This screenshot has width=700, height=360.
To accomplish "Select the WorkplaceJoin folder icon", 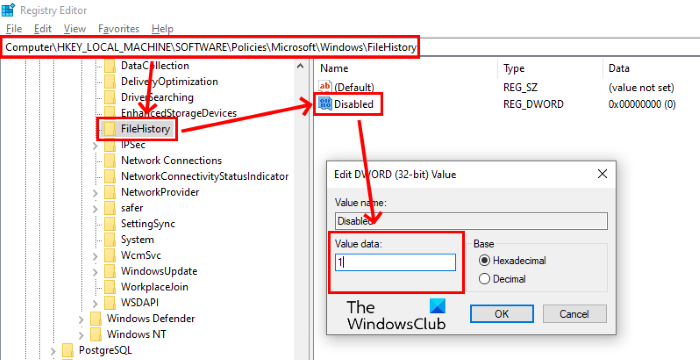I will pyautogui.click(x=110, y=287).
